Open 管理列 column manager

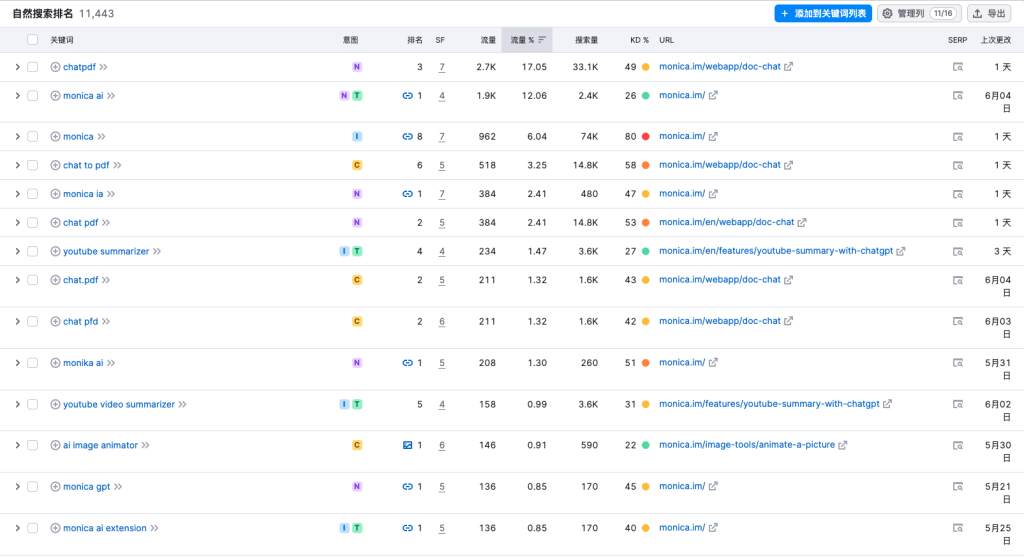(x=919, y=13)
